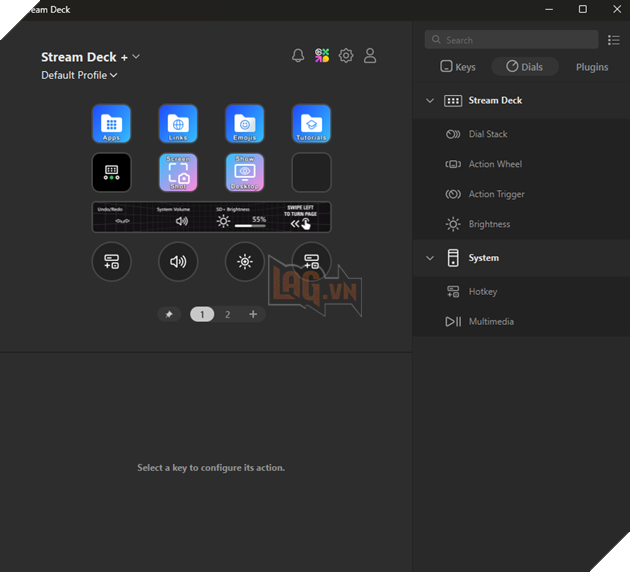Select the Action Wheel action
Image resolution: width=630 pixels, height=572 pixels.
click(x=521, y=164)
